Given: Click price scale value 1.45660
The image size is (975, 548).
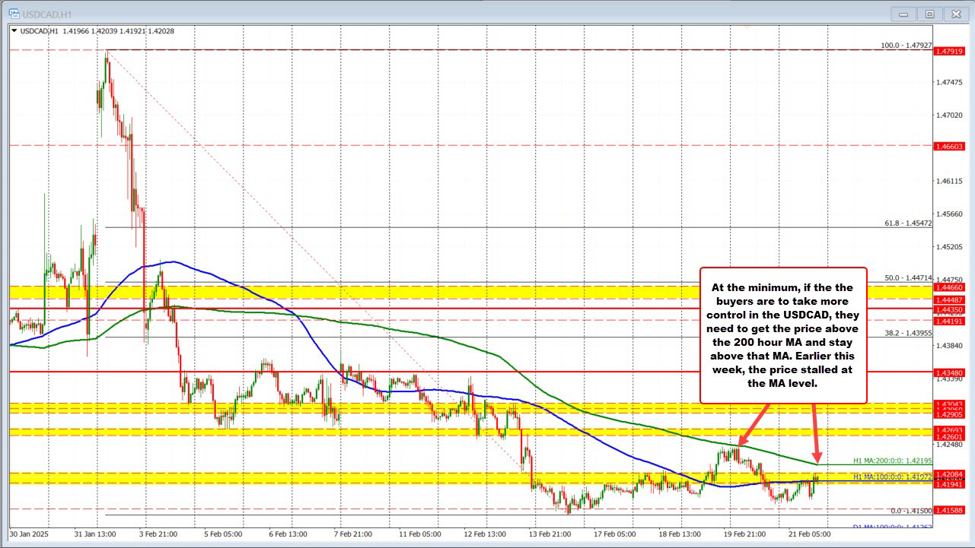Looking at the screenshot, I should (x=950, y=214).
